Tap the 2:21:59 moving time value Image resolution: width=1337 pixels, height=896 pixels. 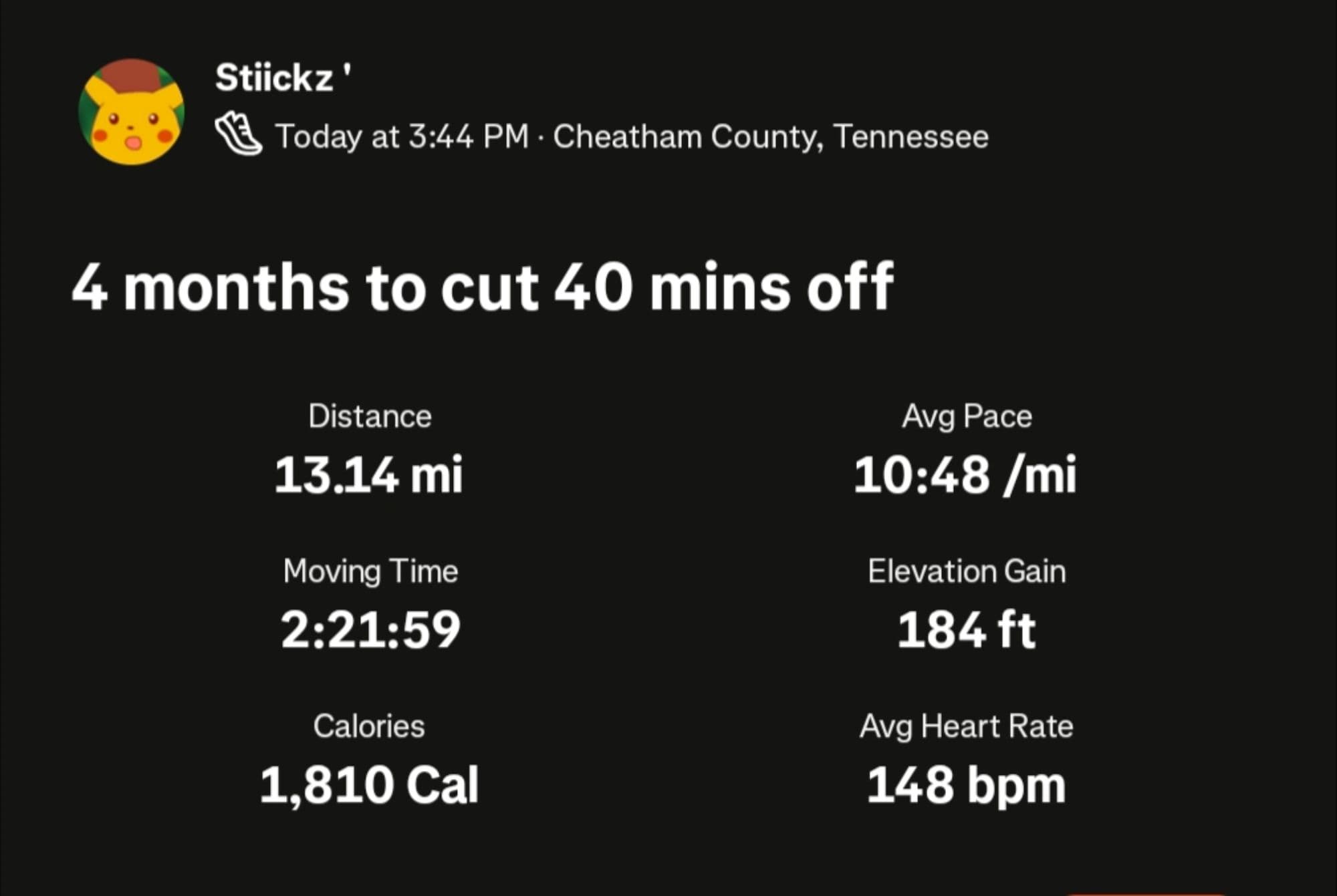[x=370, y=629]
